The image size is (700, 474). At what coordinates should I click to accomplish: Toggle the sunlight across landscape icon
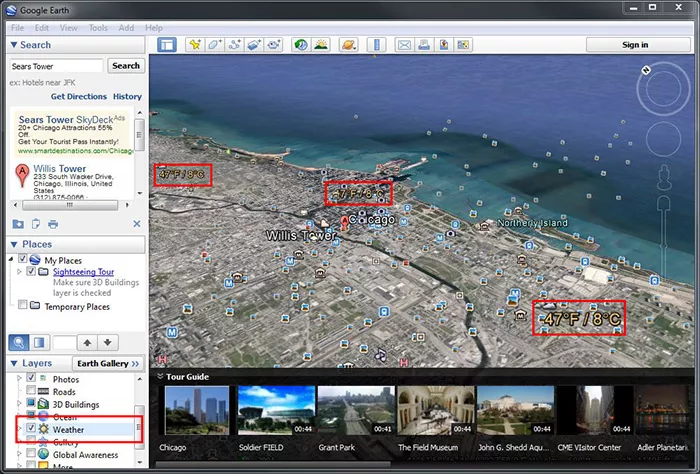321,45
